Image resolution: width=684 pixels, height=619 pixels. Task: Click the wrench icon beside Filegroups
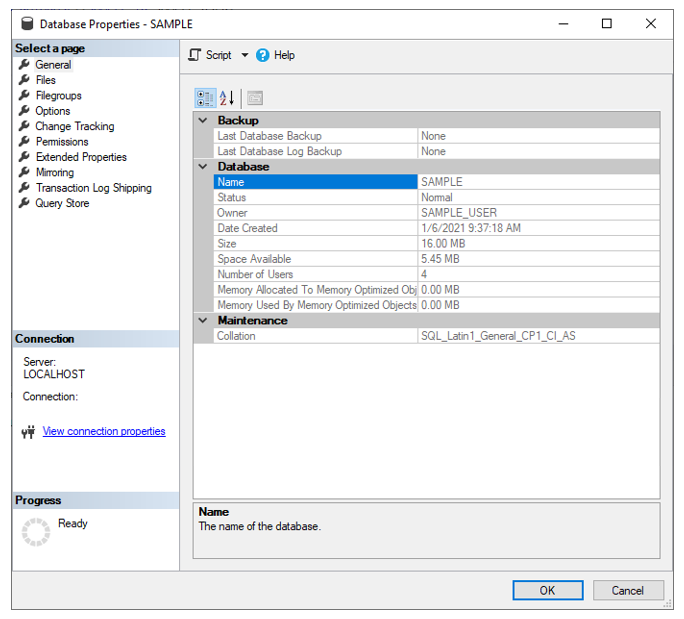click(x=24, y=95)
